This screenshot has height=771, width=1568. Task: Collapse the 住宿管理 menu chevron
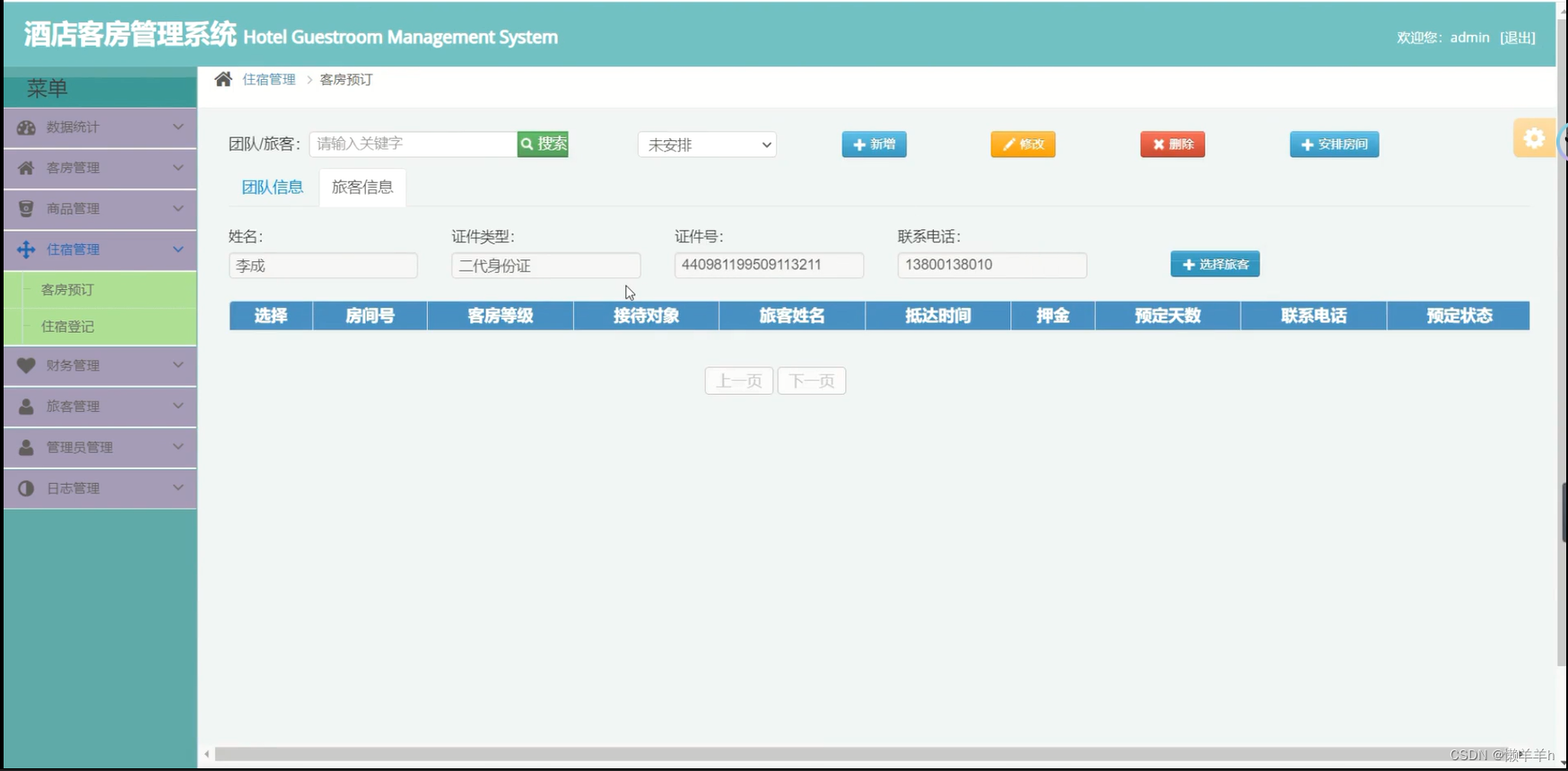pyautogui.click(x=178, y=250)
